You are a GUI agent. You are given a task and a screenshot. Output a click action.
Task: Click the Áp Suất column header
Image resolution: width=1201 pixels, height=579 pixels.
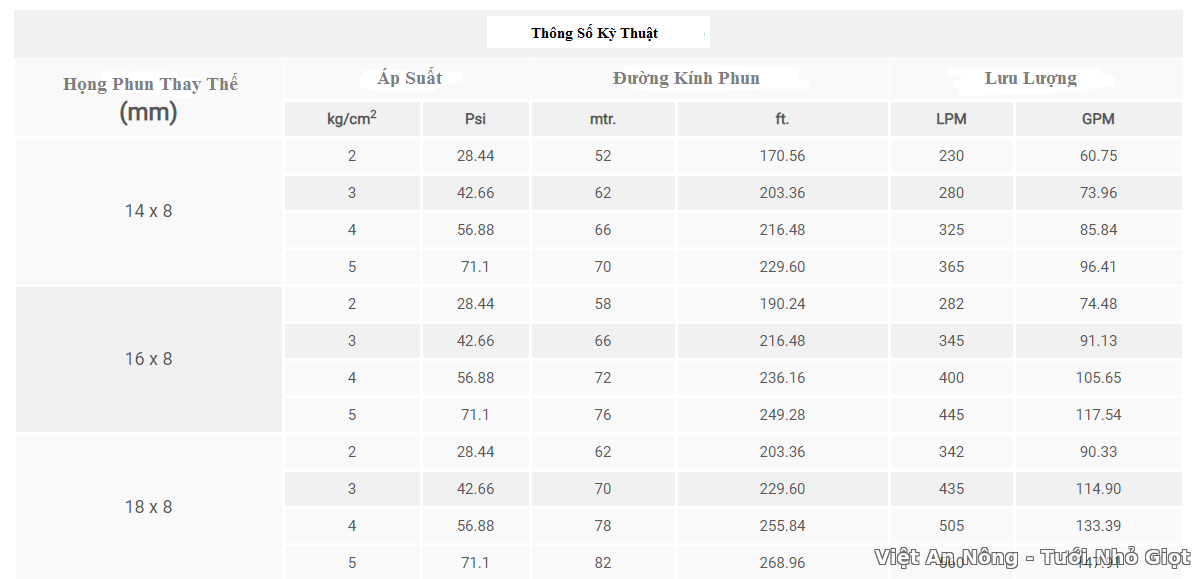(409, 79)
